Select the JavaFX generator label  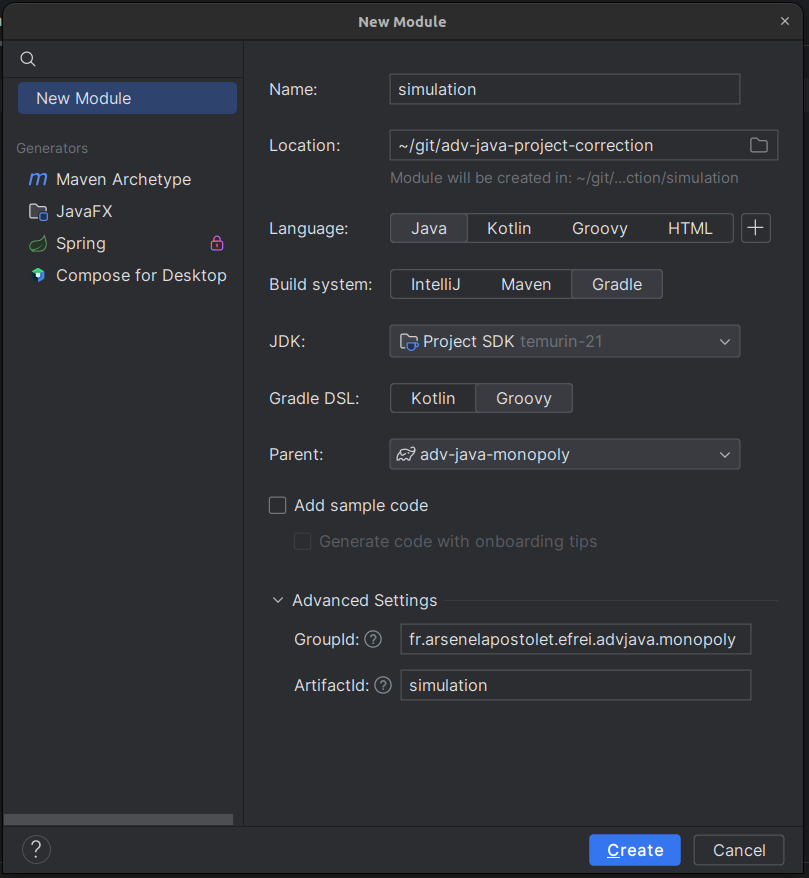[84, 211]
